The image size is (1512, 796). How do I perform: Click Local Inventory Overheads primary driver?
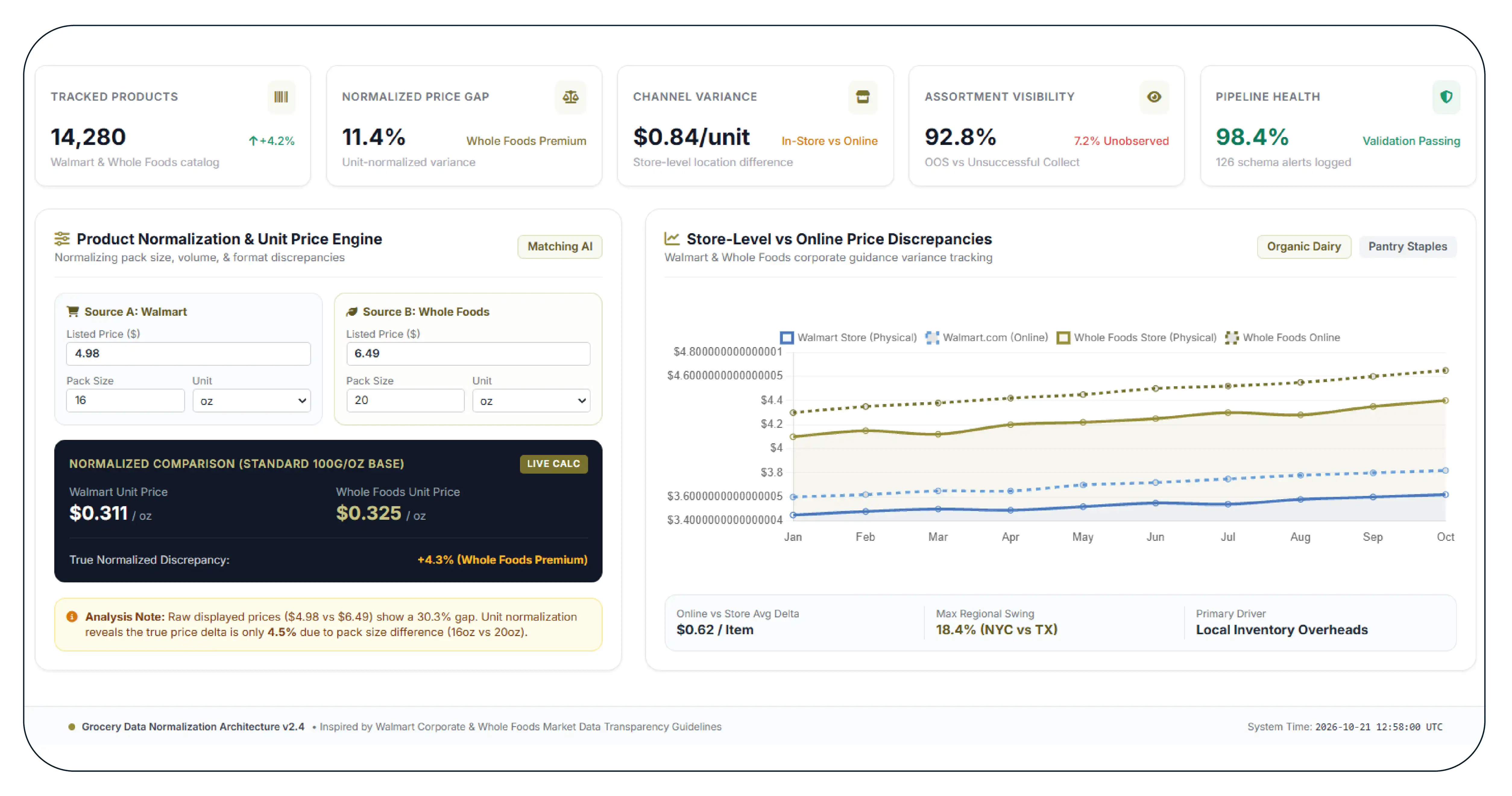(x=1281, y=630)
